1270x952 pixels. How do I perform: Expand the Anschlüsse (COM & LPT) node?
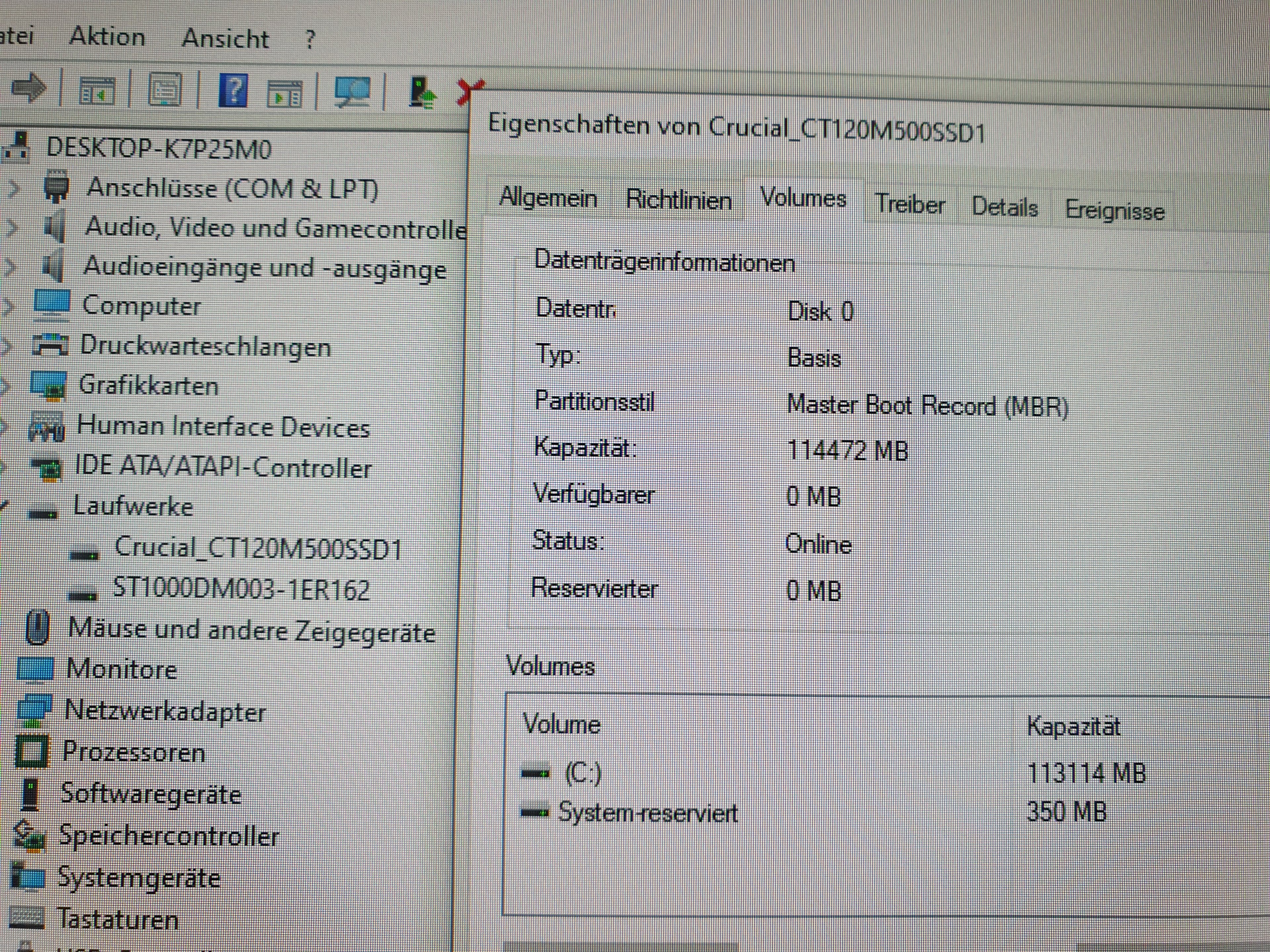click(14, 188)
